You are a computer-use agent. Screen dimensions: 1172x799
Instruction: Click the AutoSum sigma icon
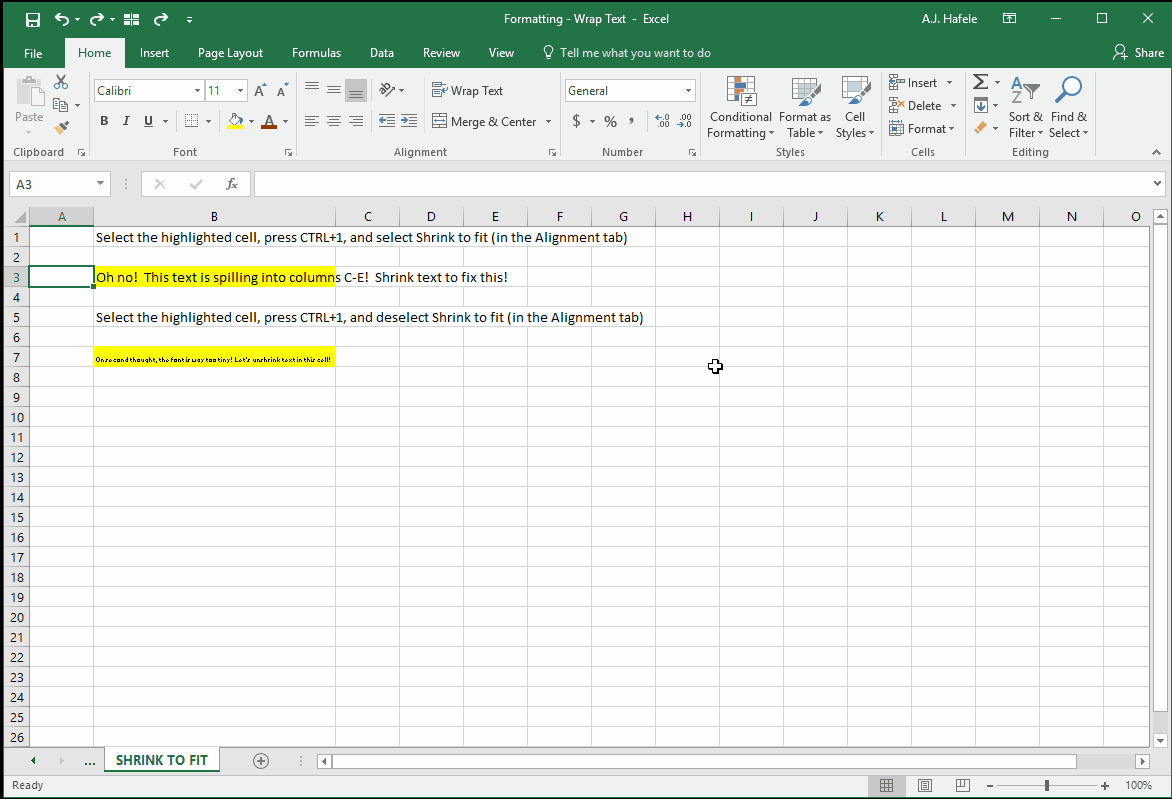point(981,81)
